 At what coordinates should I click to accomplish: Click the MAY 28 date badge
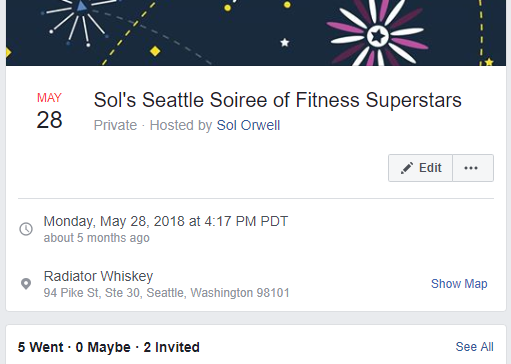pos(49,111)
